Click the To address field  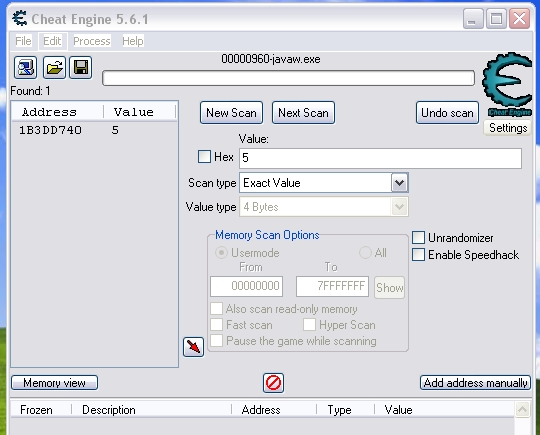pos(332,286)
